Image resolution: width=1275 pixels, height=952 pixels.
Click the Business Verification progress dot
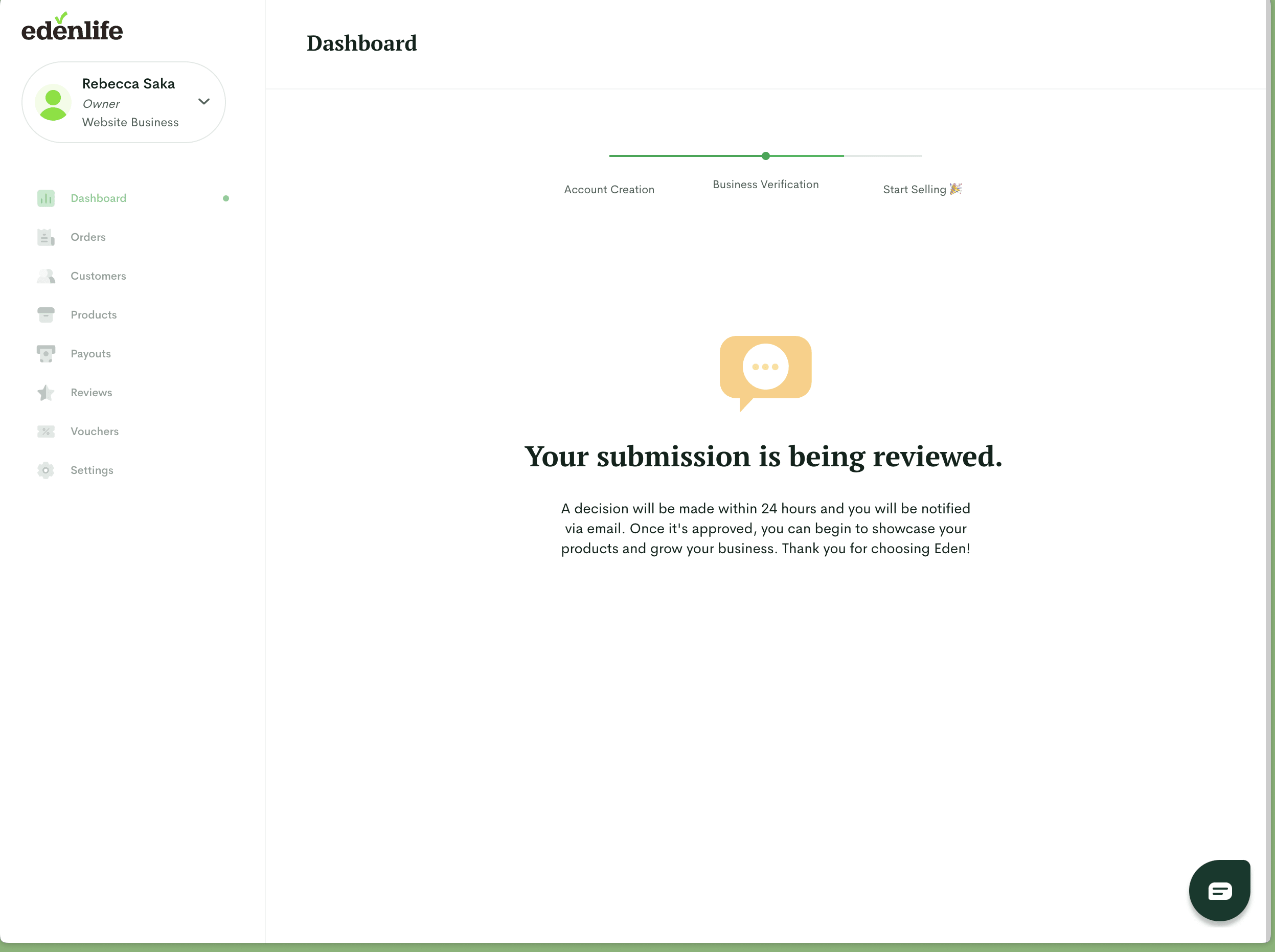click(x=765, y=155)
